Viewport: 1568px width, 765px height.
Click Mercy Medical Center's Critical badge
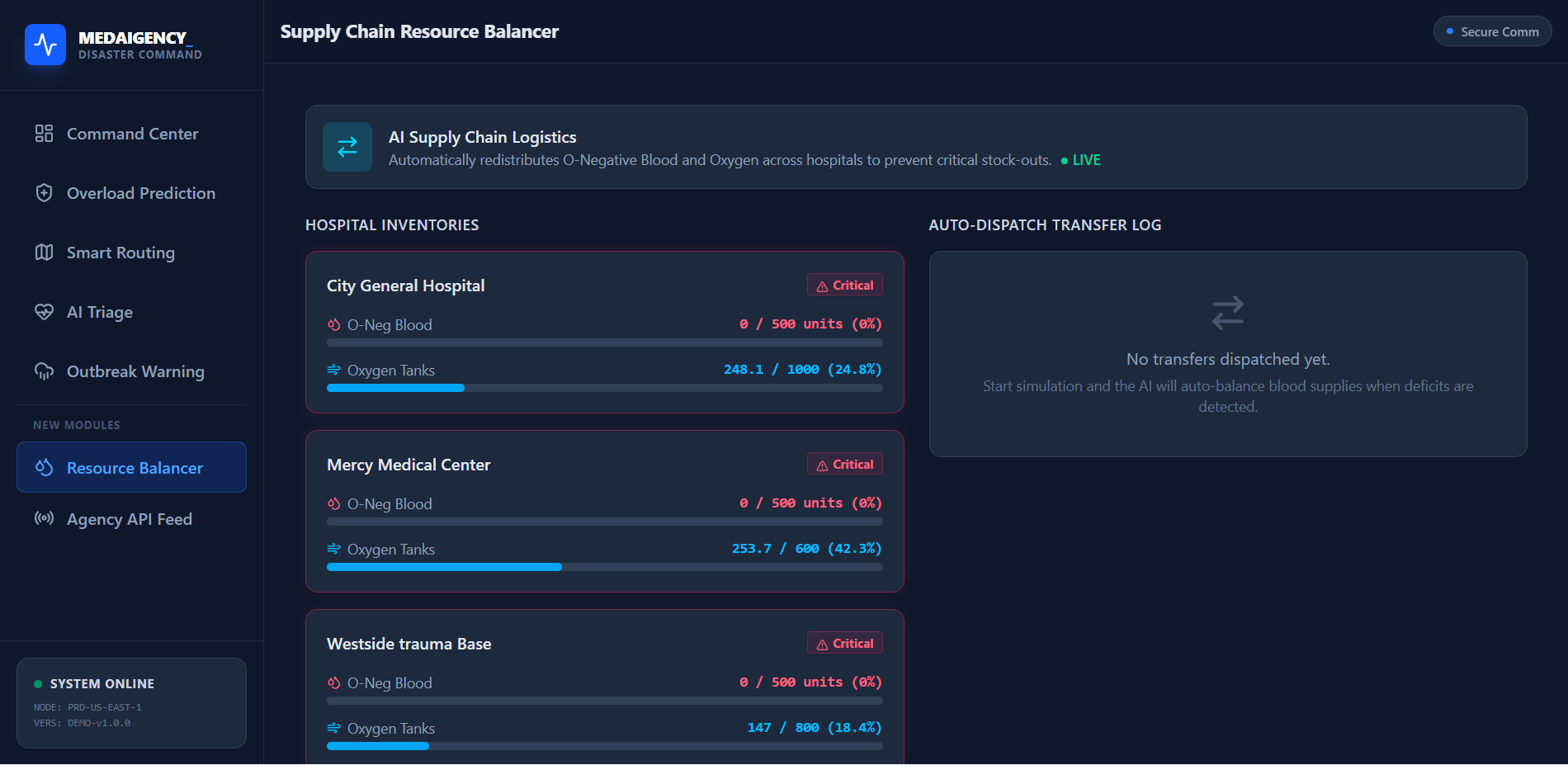coord(845,464)
